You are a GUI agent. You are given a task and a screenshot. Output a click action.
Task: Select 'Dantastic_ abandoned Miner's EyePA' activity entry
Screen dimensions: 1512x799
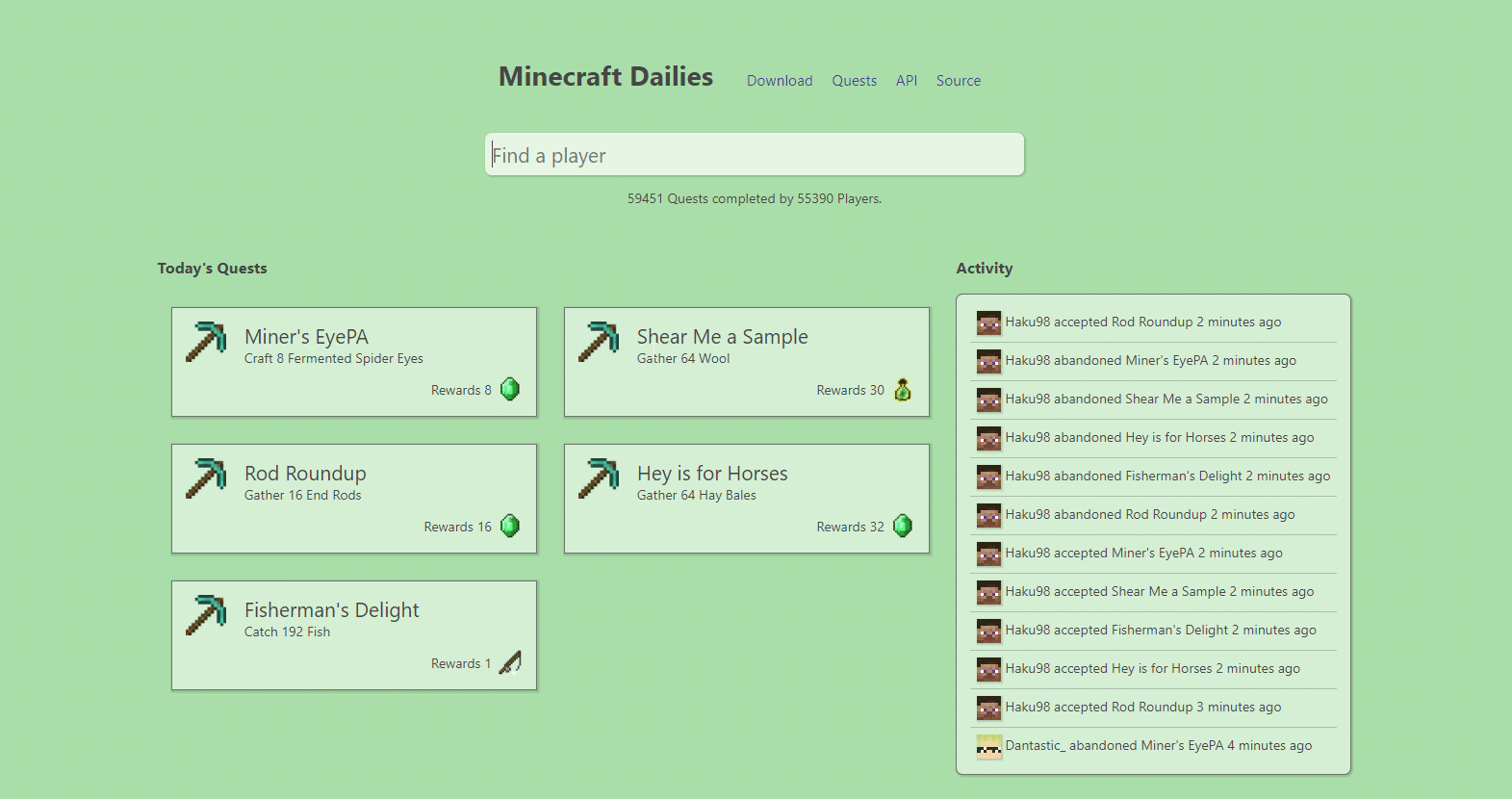[1154, 746]
